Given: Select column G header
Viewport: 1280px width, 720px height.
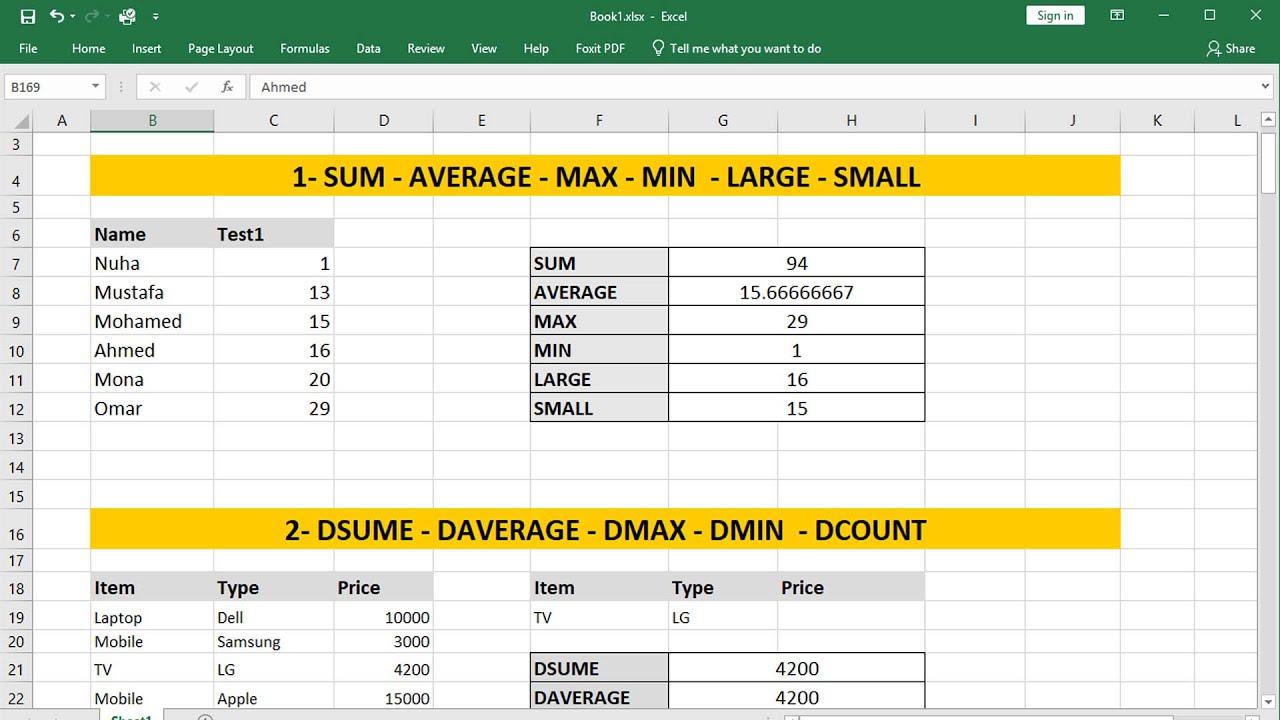Looking at the screenshot, I should [x=723, y=120].
